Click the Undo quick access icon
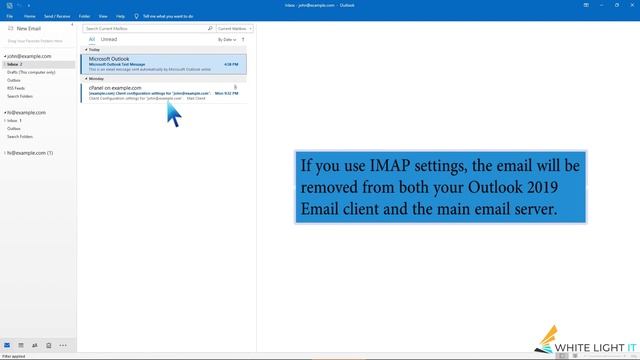 click(19, 5)
